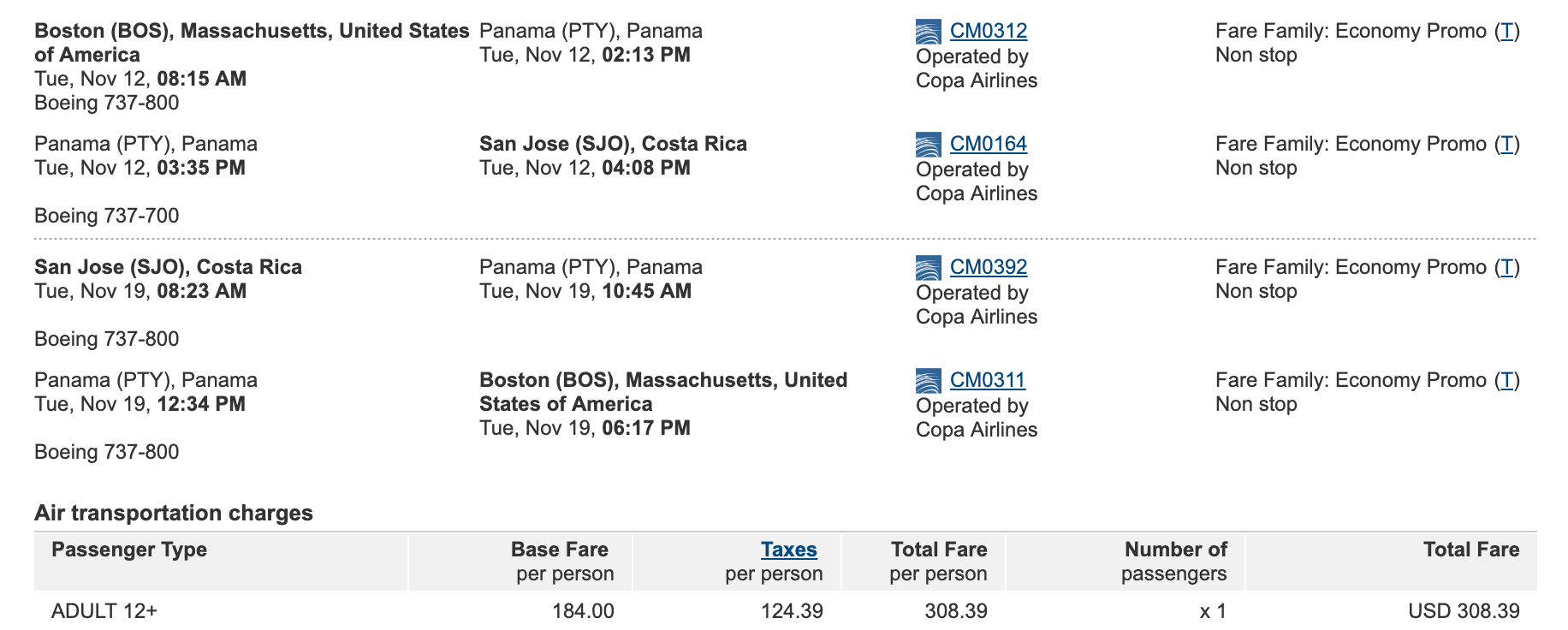Click the Copa Airlines logo beside CM0164
Viewport: 1568px width, 630px height.
[x=928, y=145]
